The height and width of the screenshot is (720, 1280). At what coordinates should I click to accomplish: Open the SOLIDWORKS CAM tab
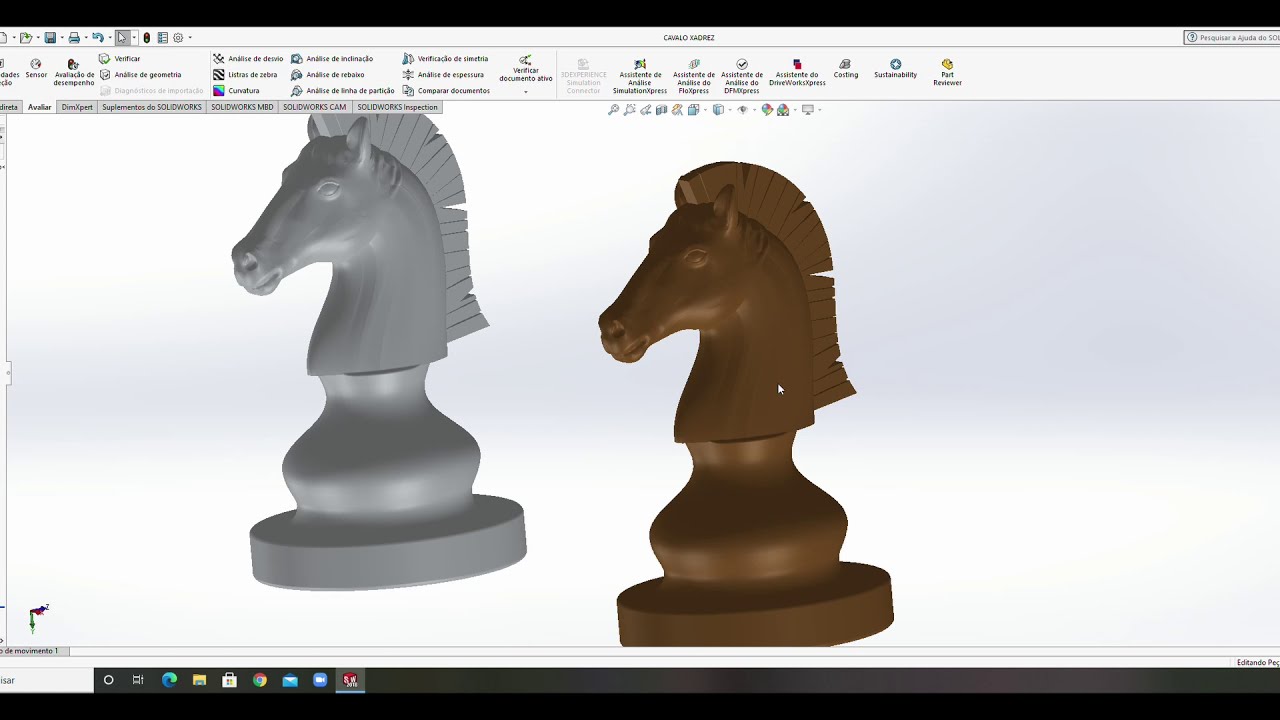[314, 107]
